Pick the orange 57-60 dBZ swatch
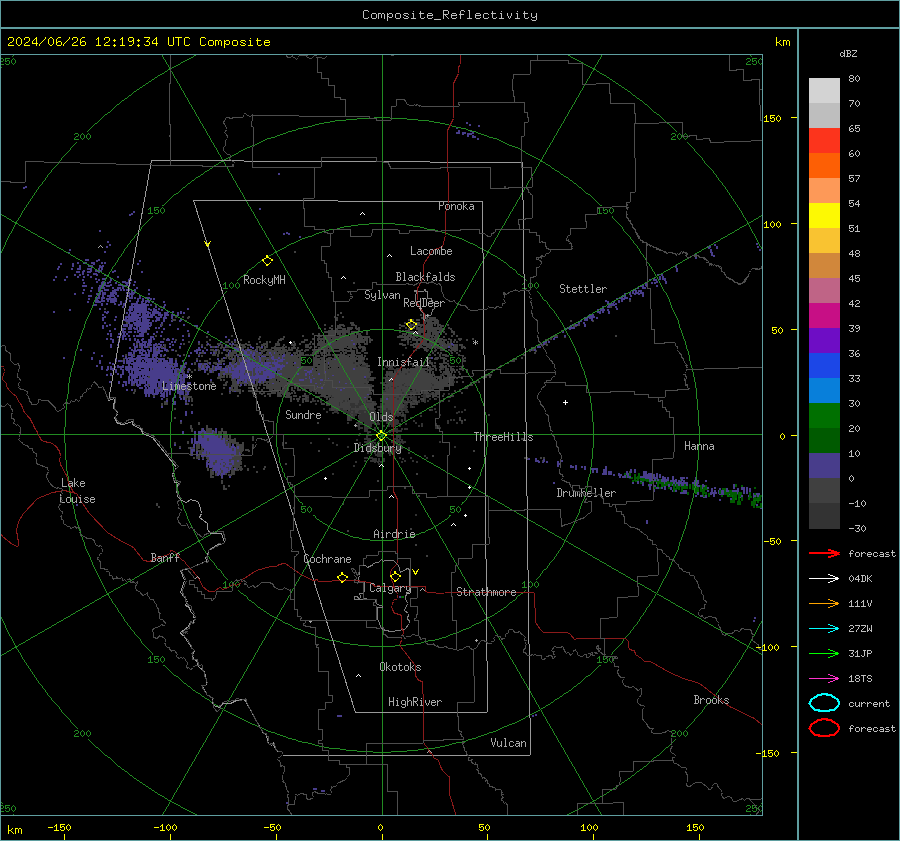 click(x=824, y=166)
